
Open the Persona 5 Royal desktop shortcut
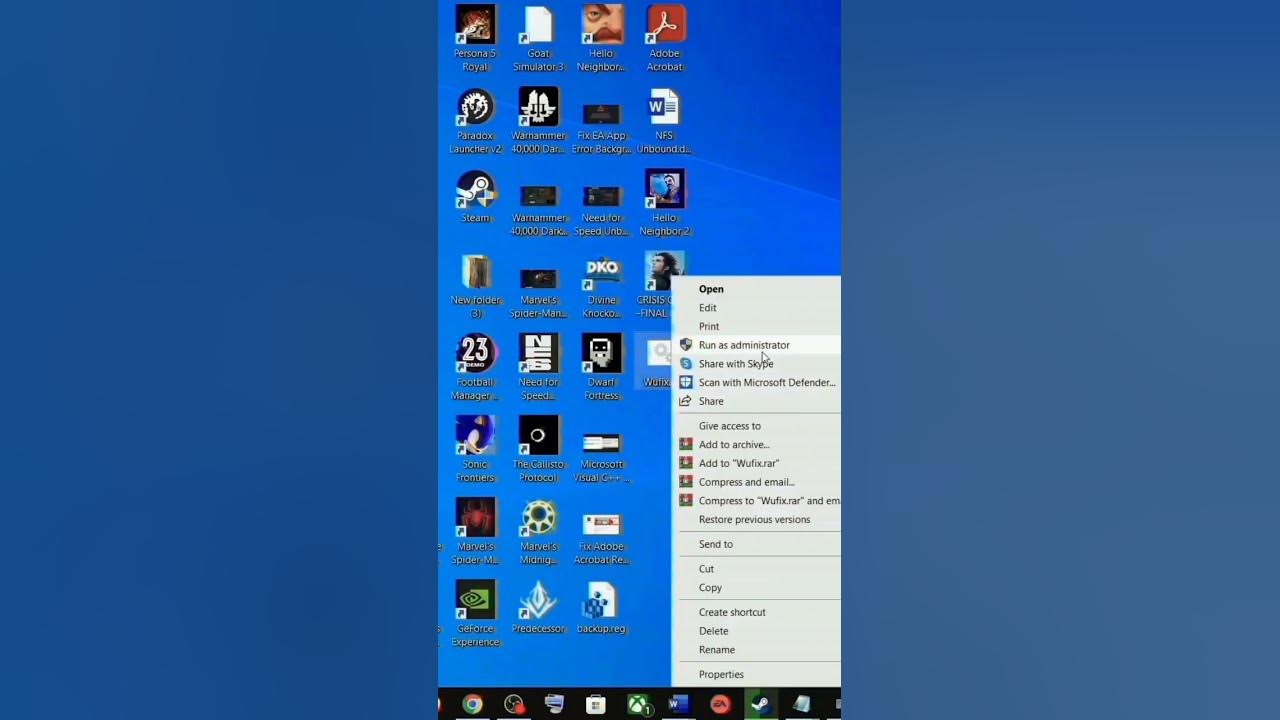[475, 38]
